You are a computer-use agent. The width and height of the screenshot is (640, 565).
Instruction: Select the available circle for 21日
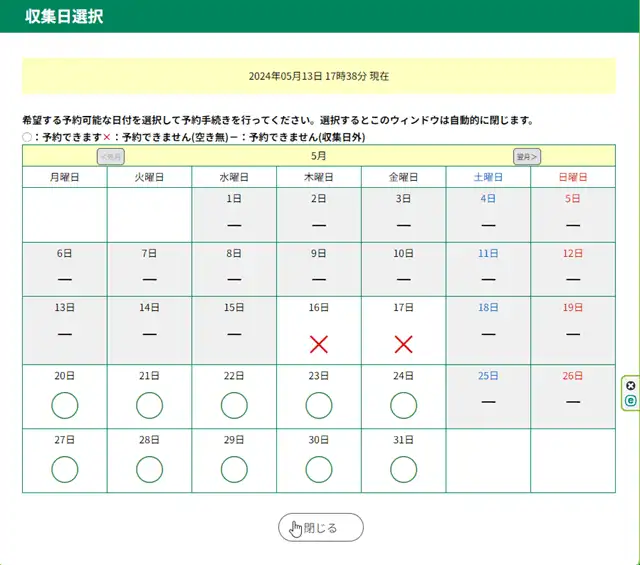[x=149, y=405]
